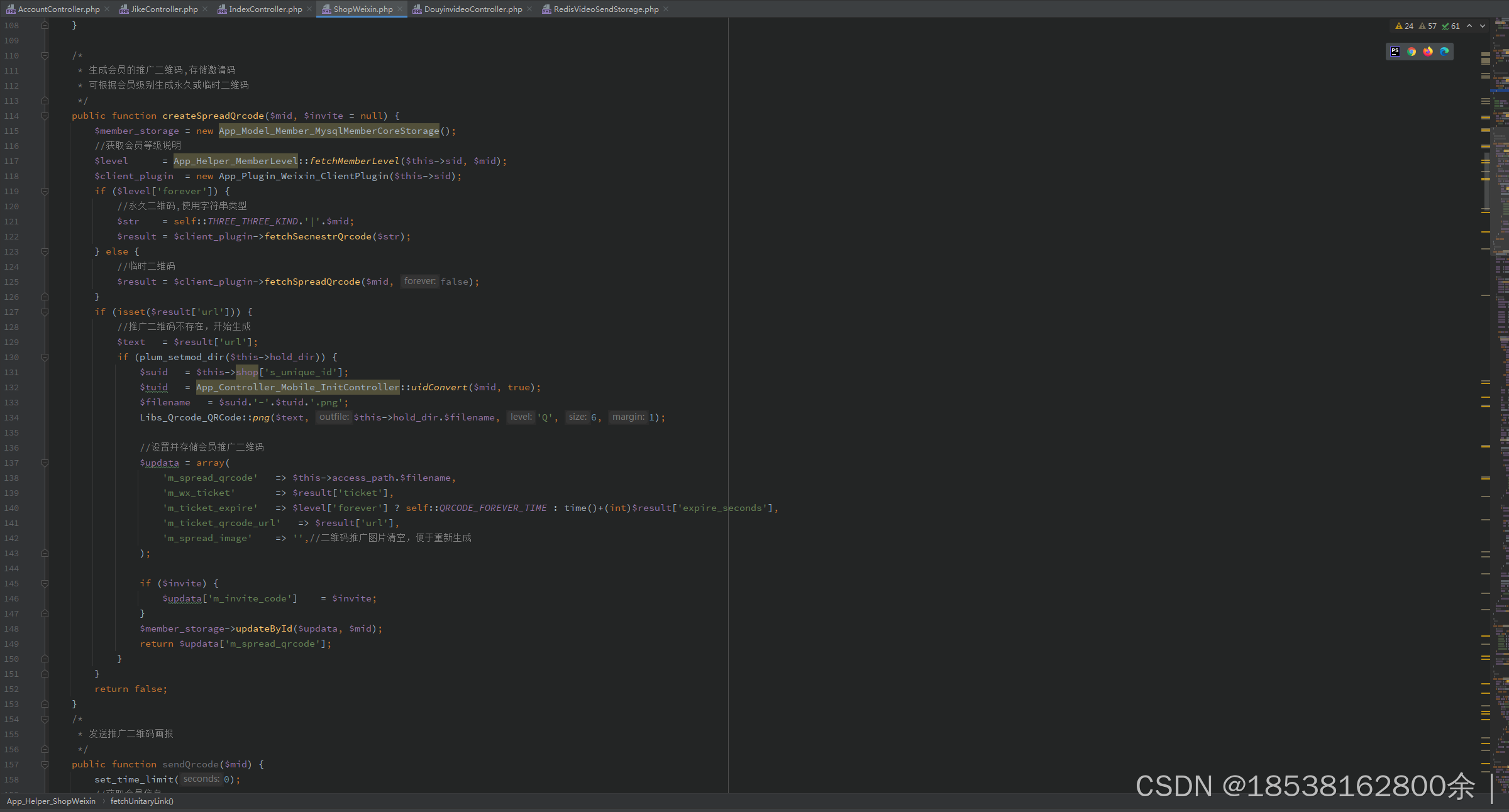Collapse the comment block fold at line 110

(45, 55)
